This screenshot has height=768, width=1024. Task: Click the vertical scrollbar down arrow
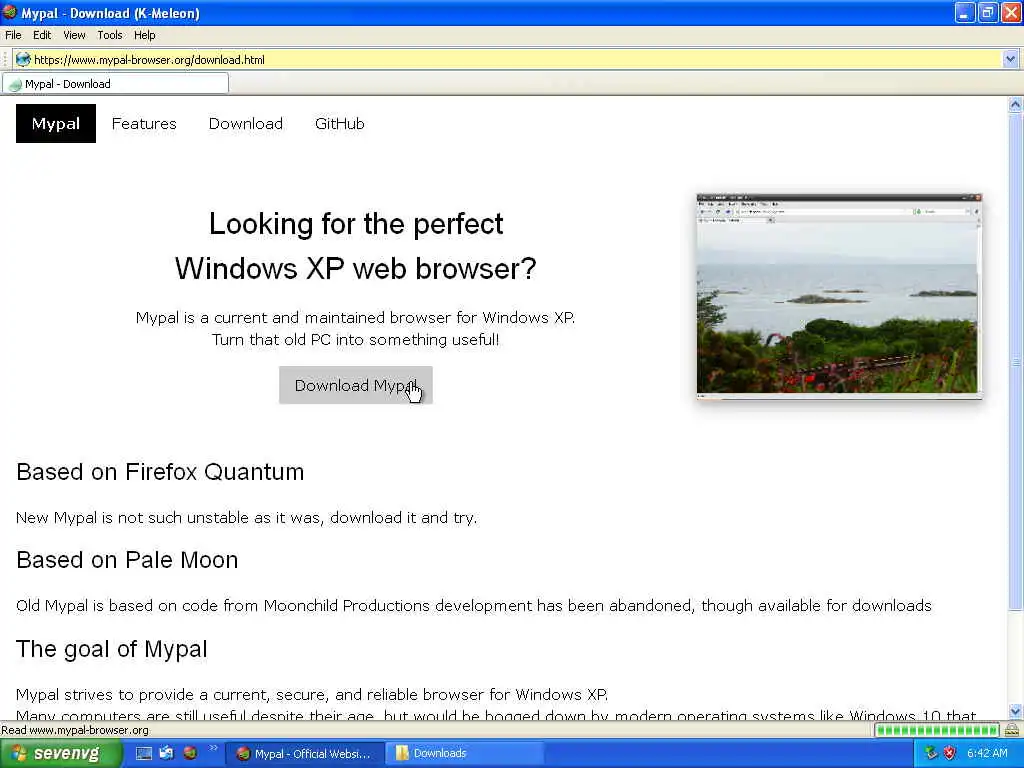pos(1015,711)
